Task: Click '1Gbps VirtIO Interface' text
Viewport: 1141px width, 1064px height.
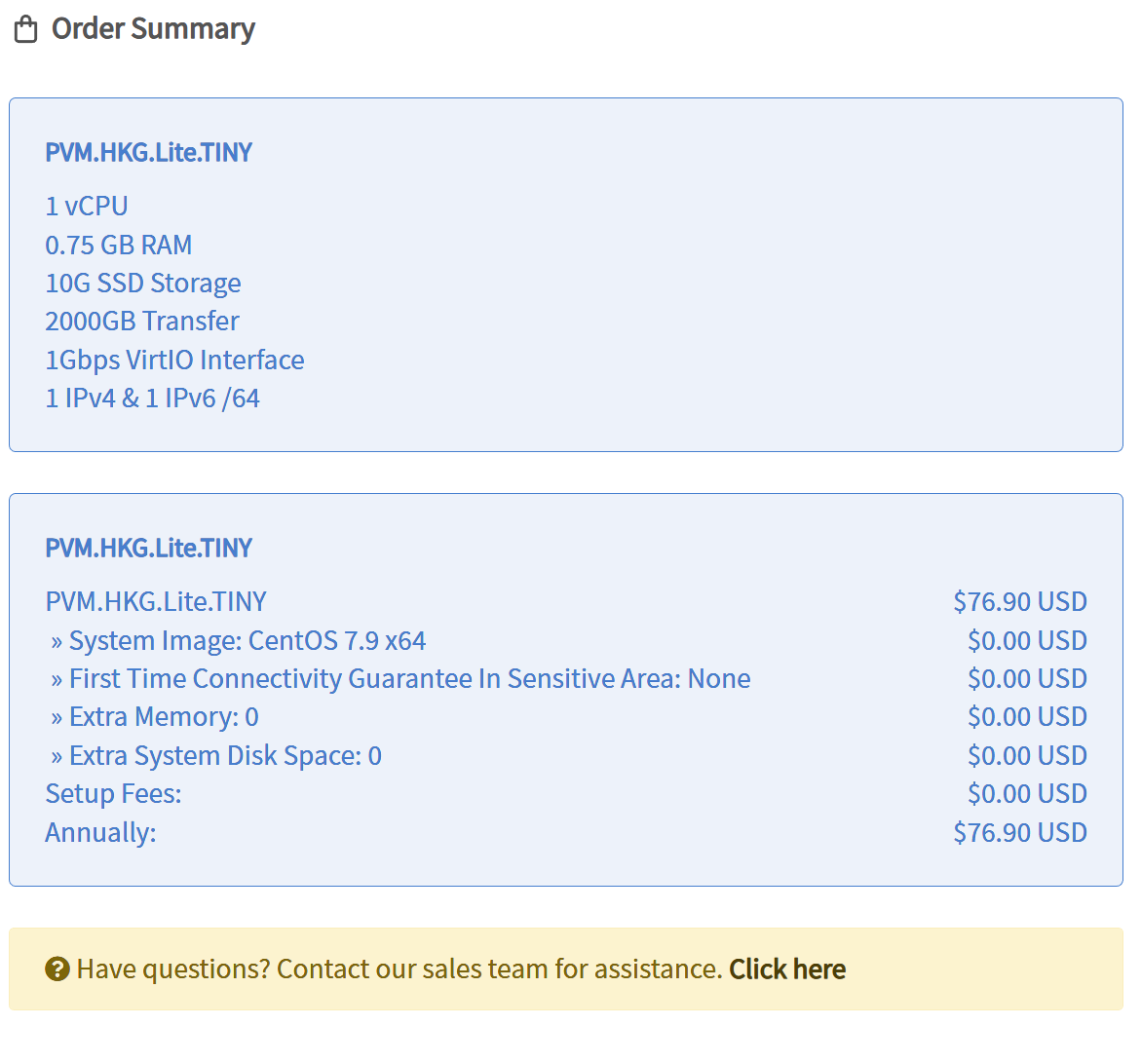Action: tap(174, 361)
